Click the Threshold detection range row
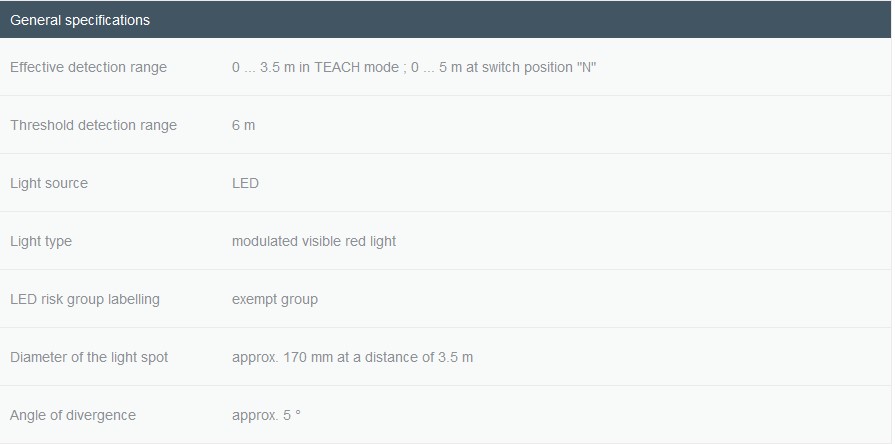The width and height of the screenshot is (895, 444). point(445,125)
